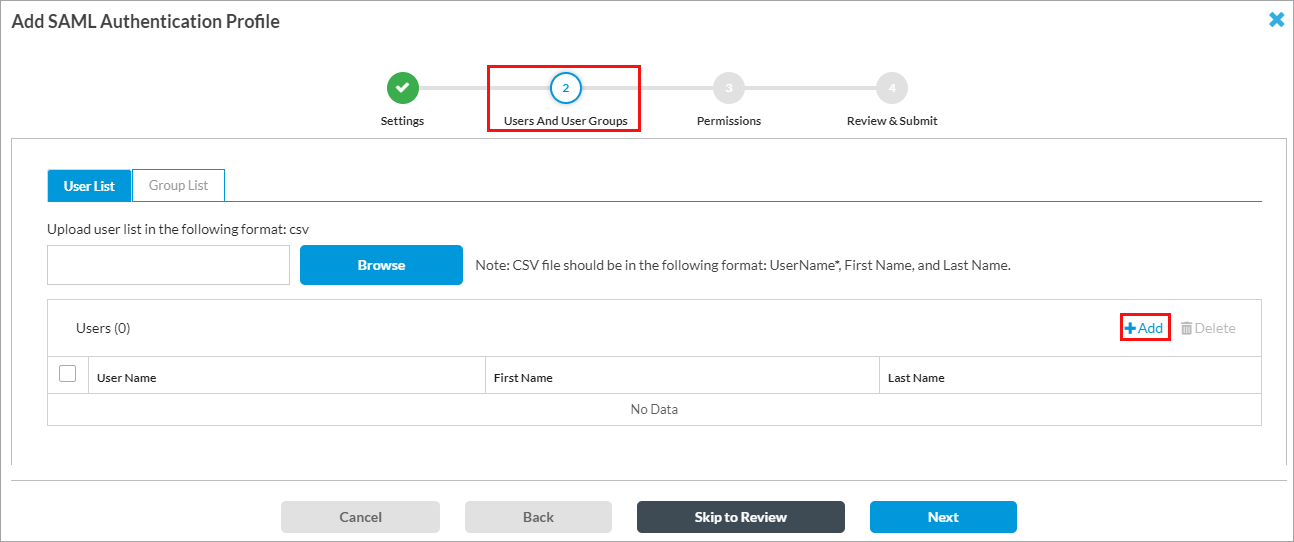1294x542 pixels.
Task: Select the User List tab
Action: pyautogui.click(x=89, y=186)
